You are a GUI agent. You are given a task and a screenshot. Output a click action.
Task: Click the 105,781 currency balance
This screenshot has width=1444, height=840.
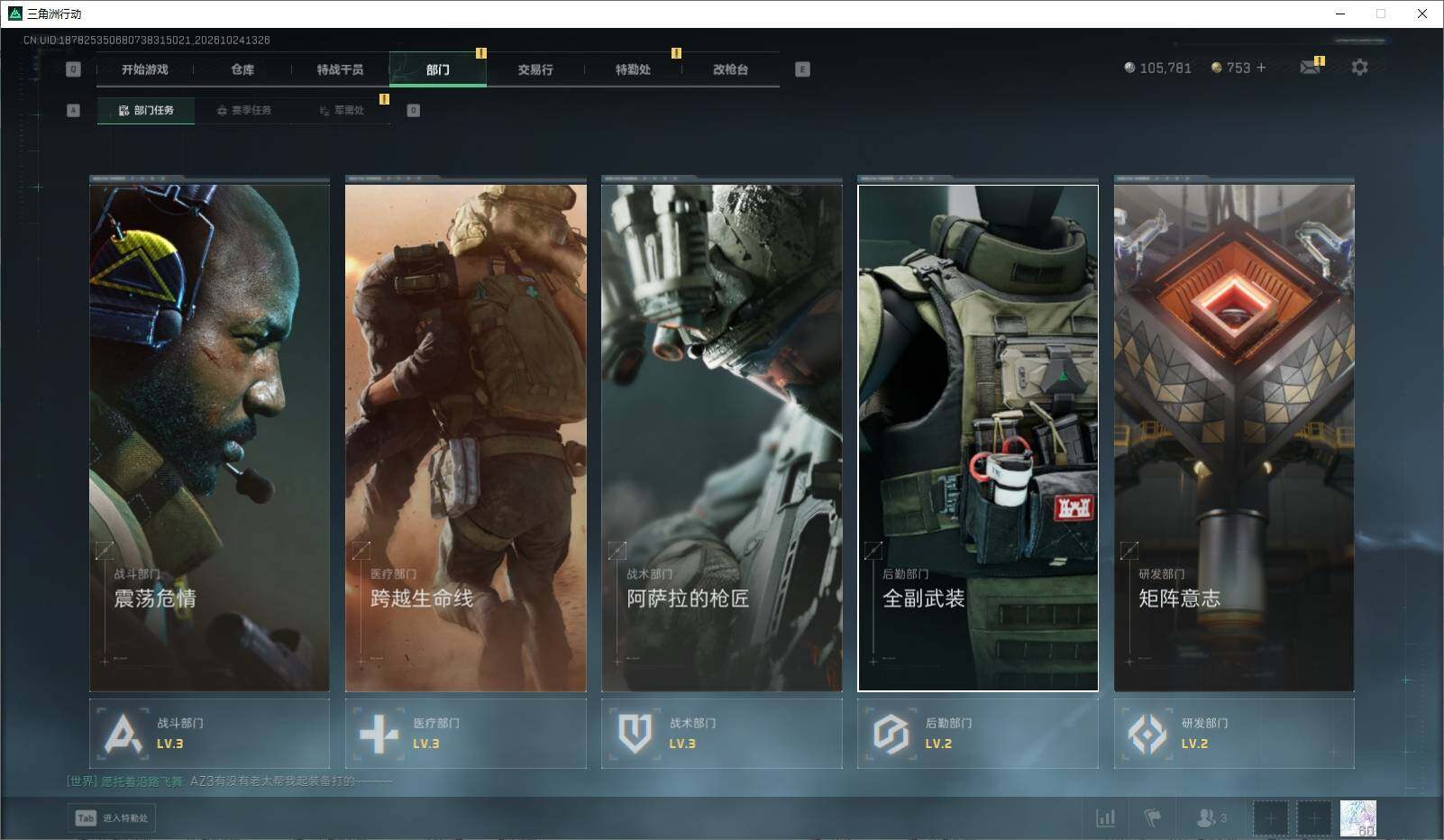pyautogui.click(x=1158, y=68)
